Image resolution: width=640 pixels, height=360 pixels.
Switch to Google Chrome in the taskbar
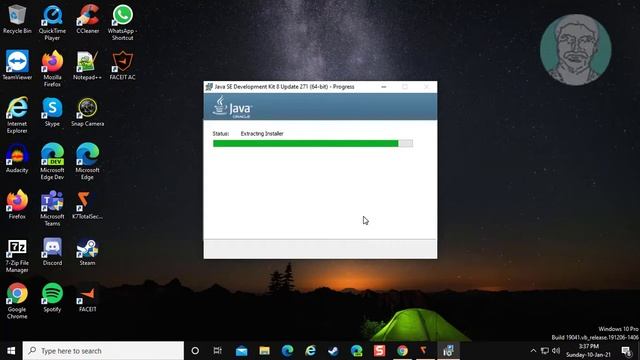click(402, 351)
